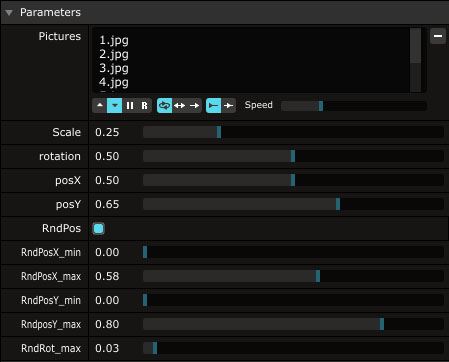Click the up arrow playback direction button
Screen dimensions: 449x362
99,106
